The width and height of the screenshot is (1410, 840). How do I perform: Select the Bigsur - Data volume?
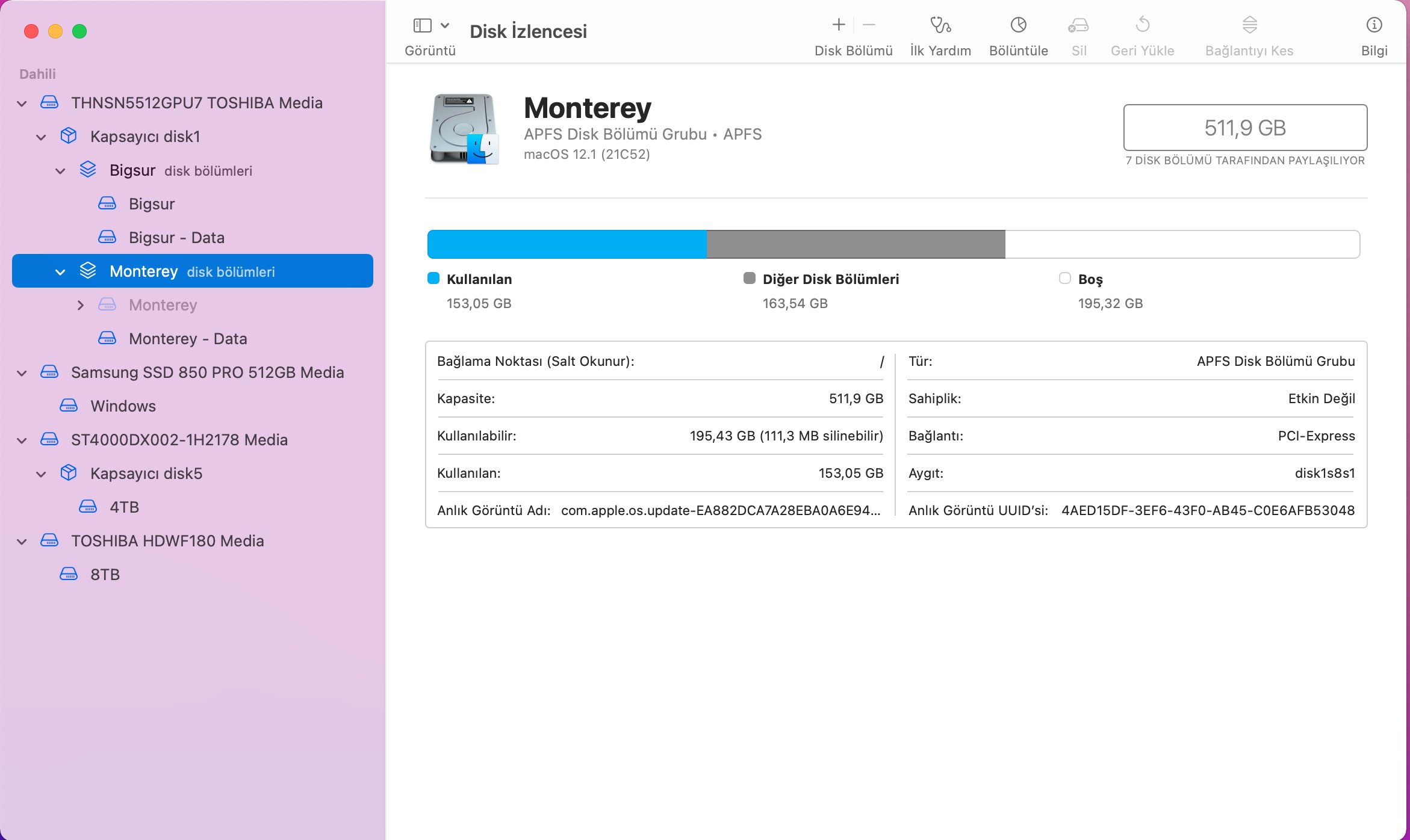click(x=176, y=238)
